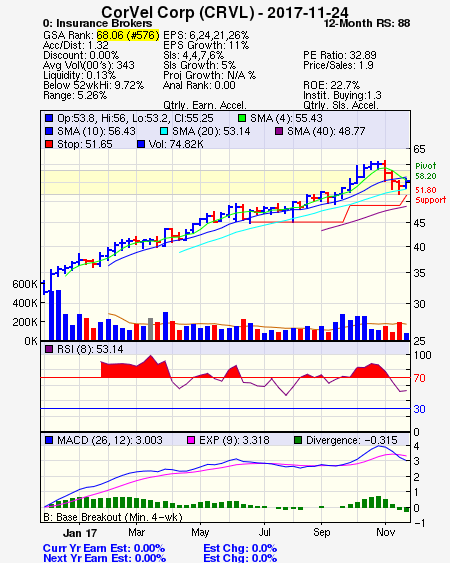Click the 'Discount: 0.00%' line
The height and width of the screenshot is (563, 450).
pos(81,55)
